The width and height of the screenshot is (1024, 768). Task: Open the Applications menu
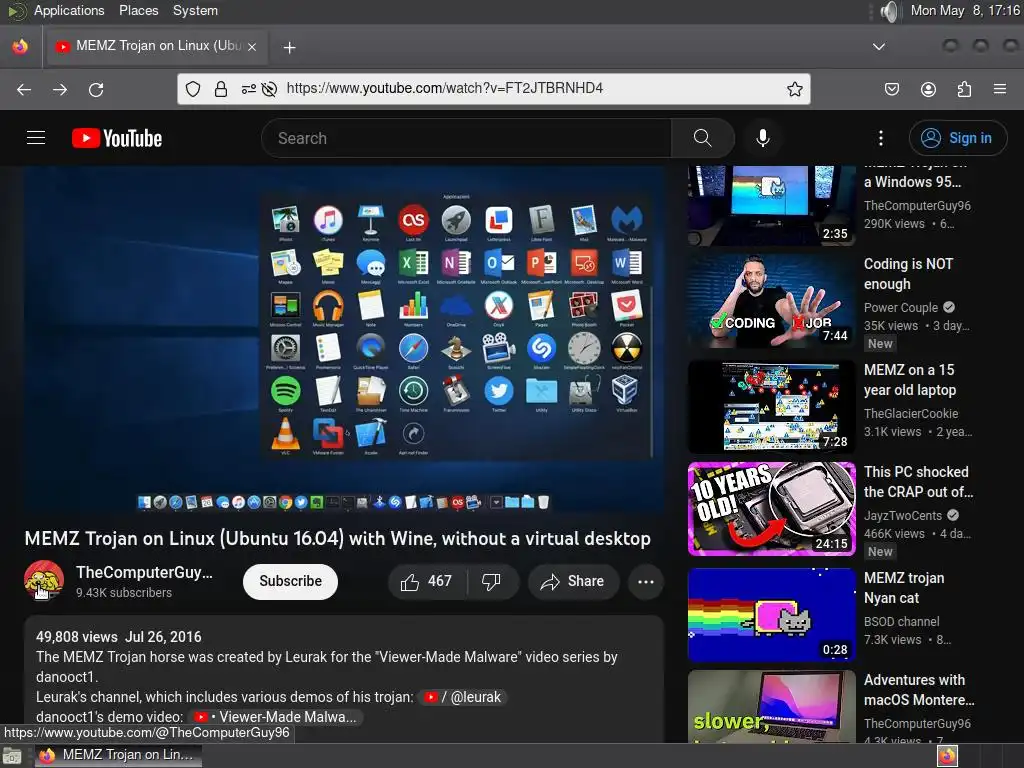pyautogui.click(x=69, y=10)
